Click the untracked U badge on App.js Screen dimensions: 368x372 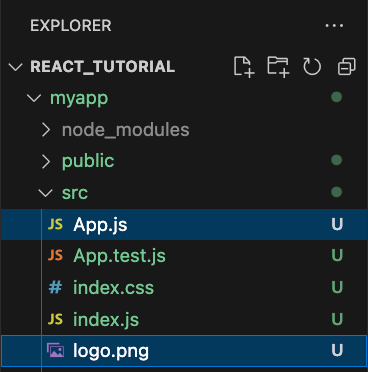[337, 224]
